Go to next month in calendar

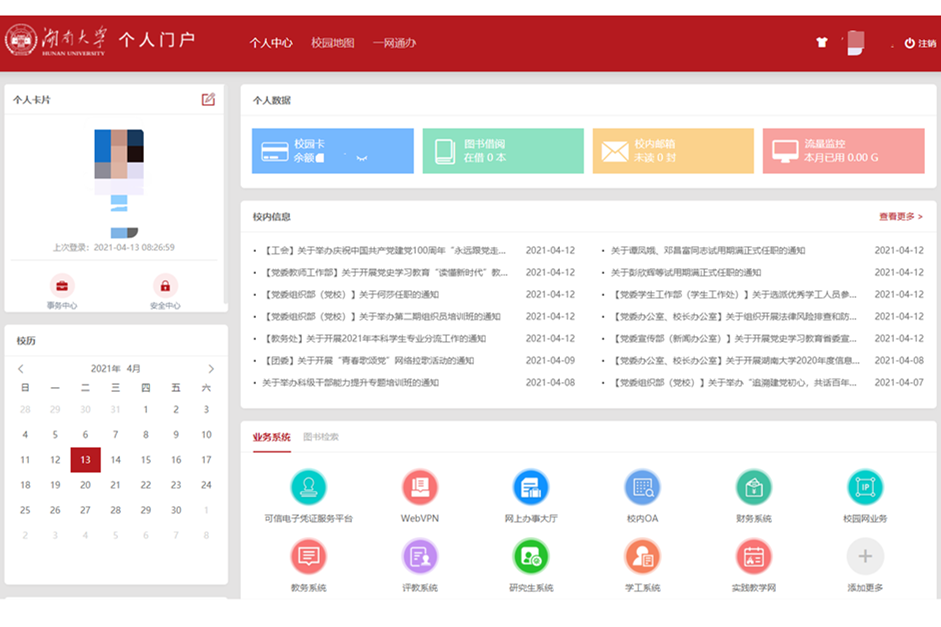pyautogui.click(x=211, y=369)
